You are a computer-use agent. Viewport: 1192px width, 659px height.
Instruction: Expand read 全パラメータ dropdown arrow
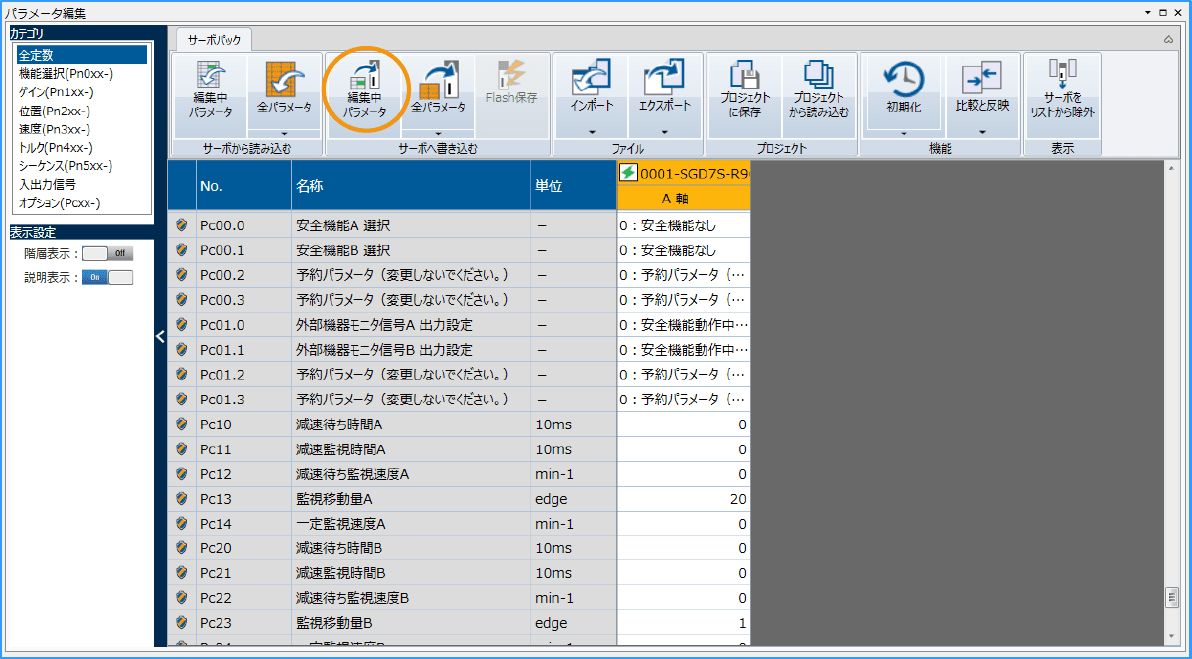[284, 132]
